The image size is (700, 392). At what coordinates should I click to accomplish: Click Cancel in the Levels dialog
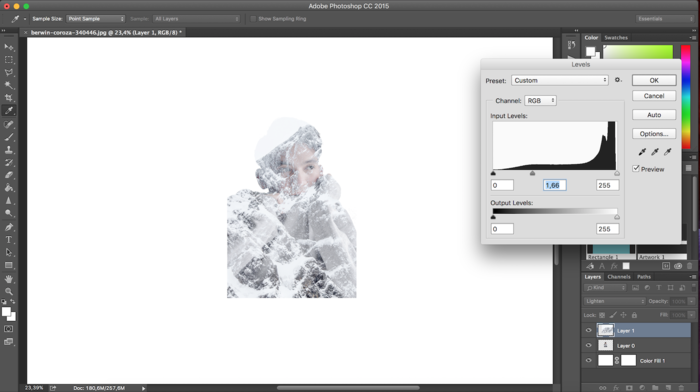[654, 96]
